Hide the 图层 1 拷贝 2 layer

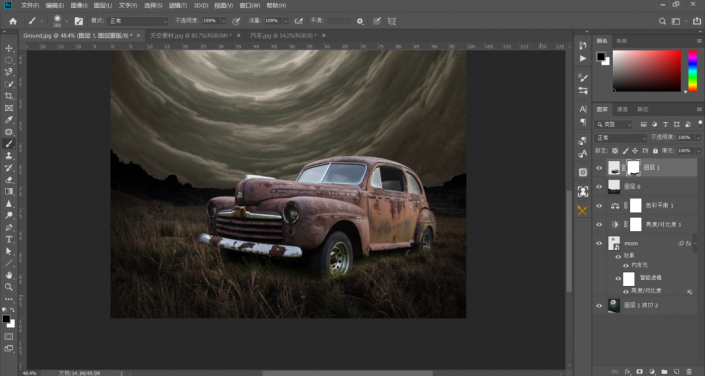(x=599, y=305)
